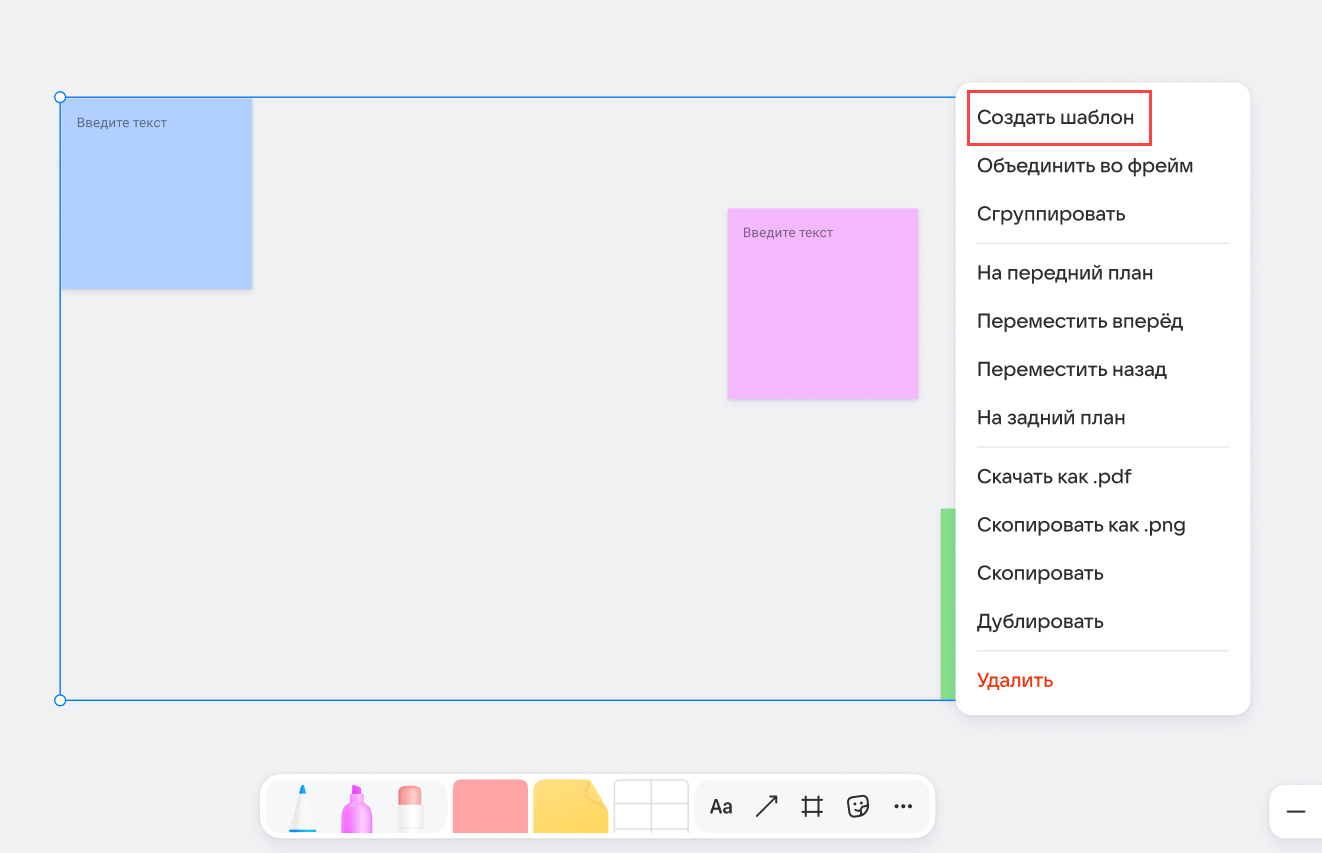The height and width of the screenshot is (853, 1322).
Task: Open the sticker picker
Action: [858, 807]
